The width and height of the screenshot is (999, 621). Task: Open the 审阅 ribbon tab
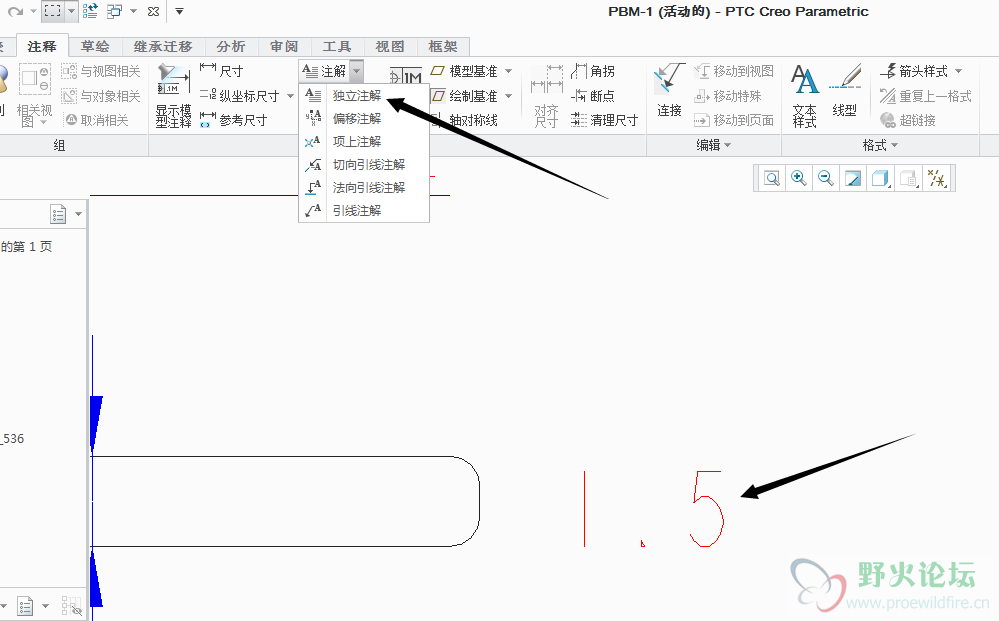point(284,46)
